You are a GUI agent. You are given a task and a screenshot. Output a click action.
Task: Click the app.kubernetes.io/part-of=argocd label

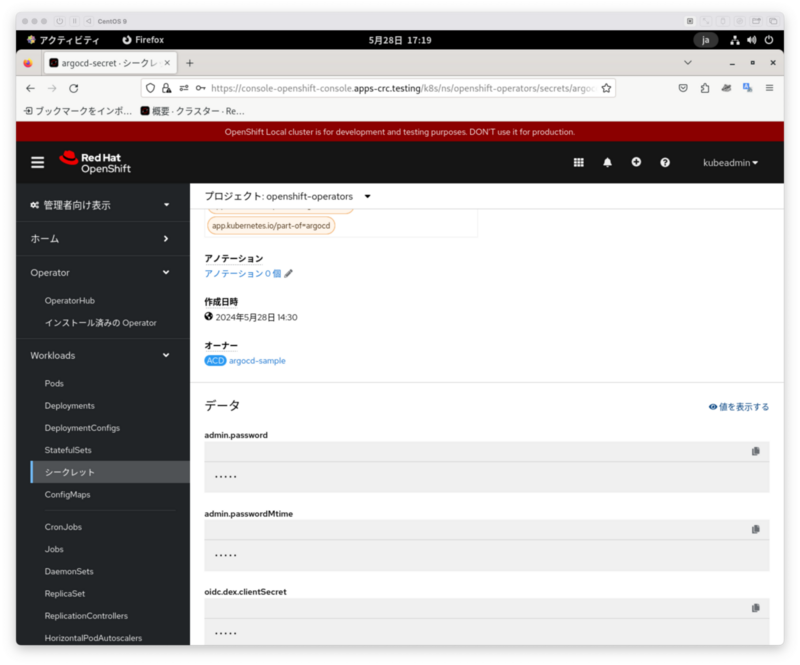point(271,226)
